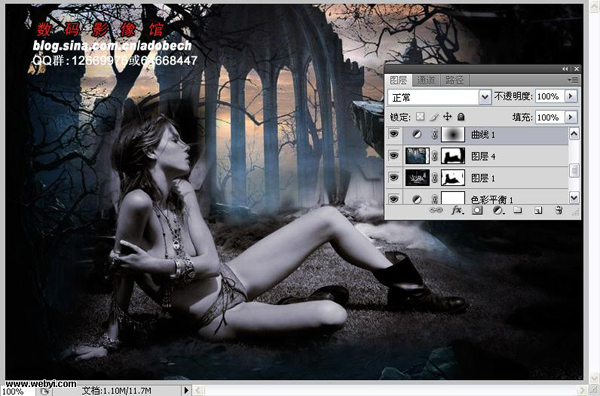Viewport: 600px width, 396px height.
Task: Click the mask link icon on 图层 4
Action: point(435,156)
